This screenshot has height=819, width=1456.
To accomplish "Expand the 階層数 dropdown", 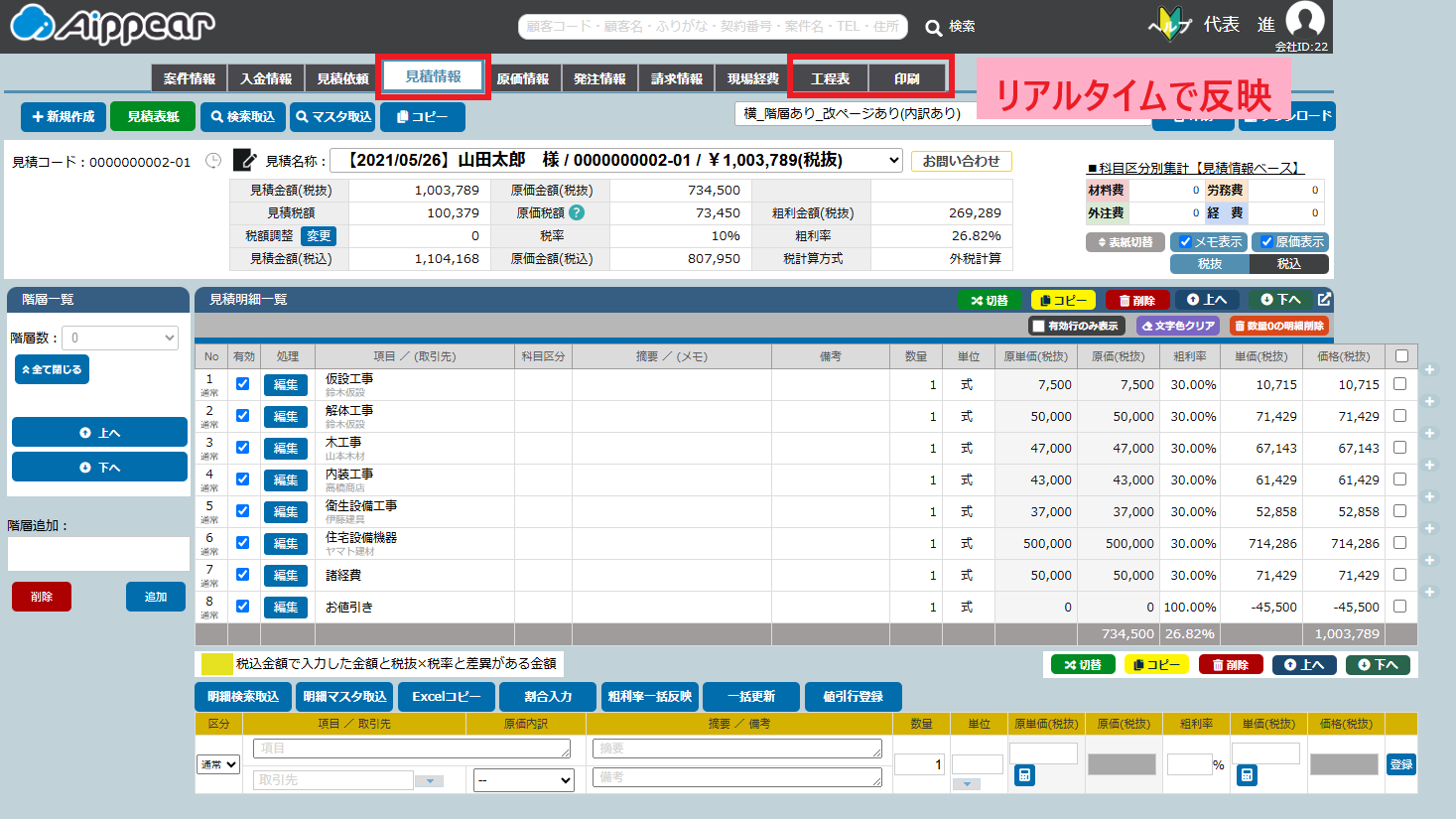I will (x=120, y=339).
